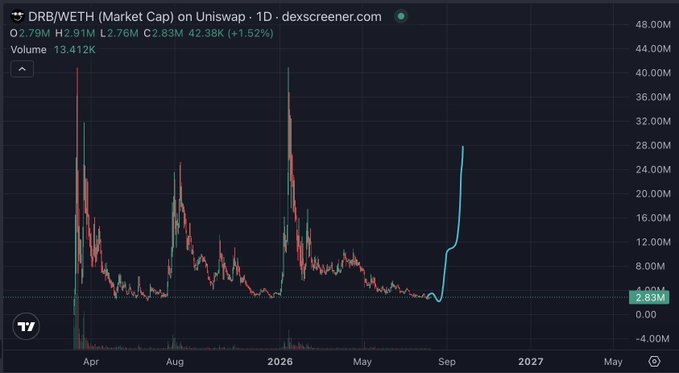Click the DRB token face icon
Screen dimensions: 679x373
[17, 17]
